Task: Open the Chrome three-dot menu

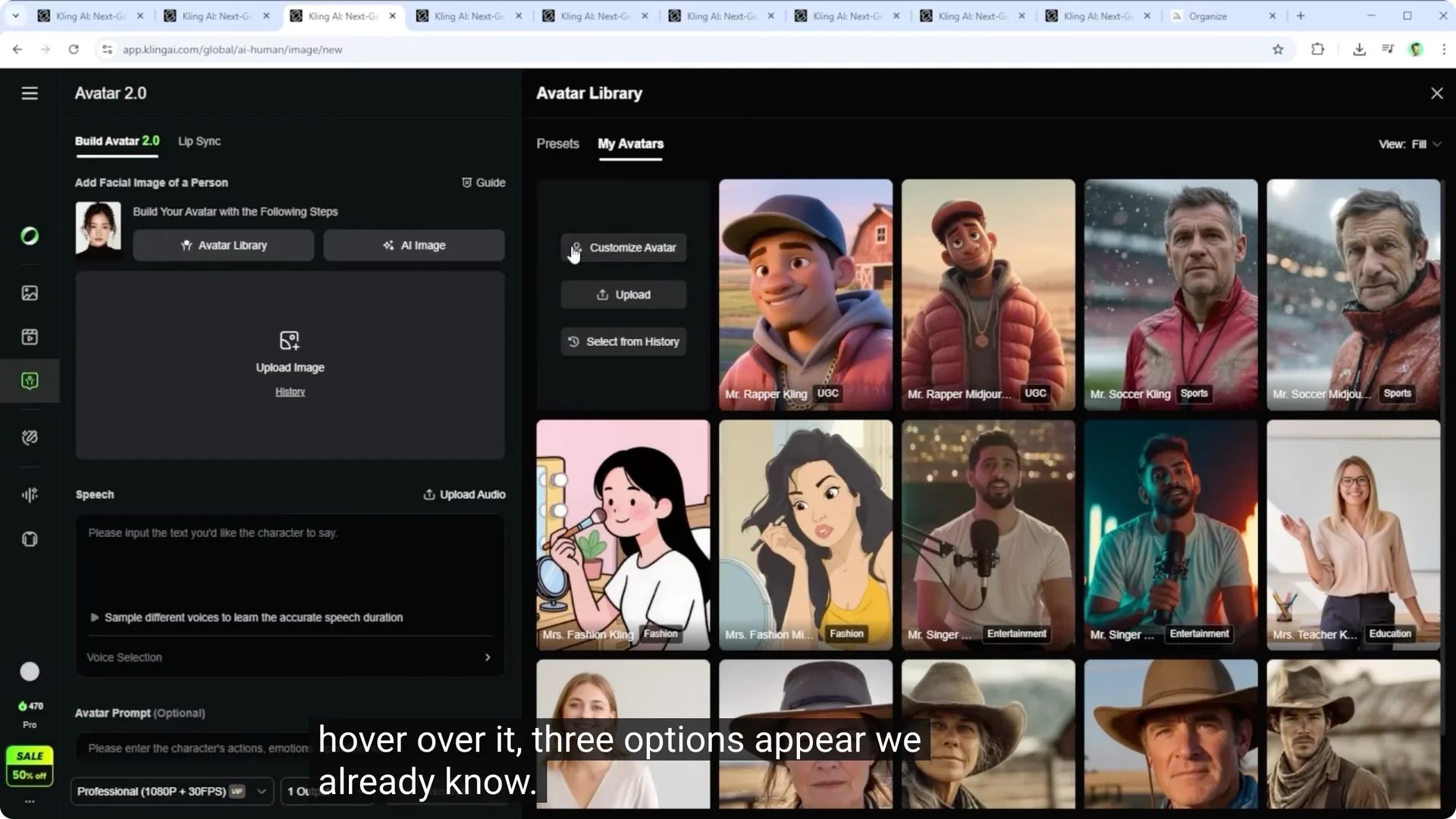Action: [x=1443, y=49]
